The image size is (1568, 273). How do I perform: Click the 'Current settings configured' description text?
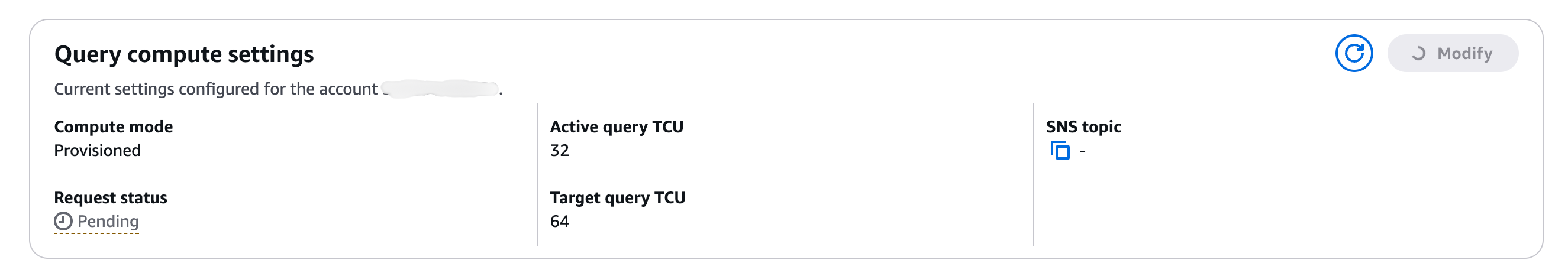pyautogui.click(x=215, y=89)
